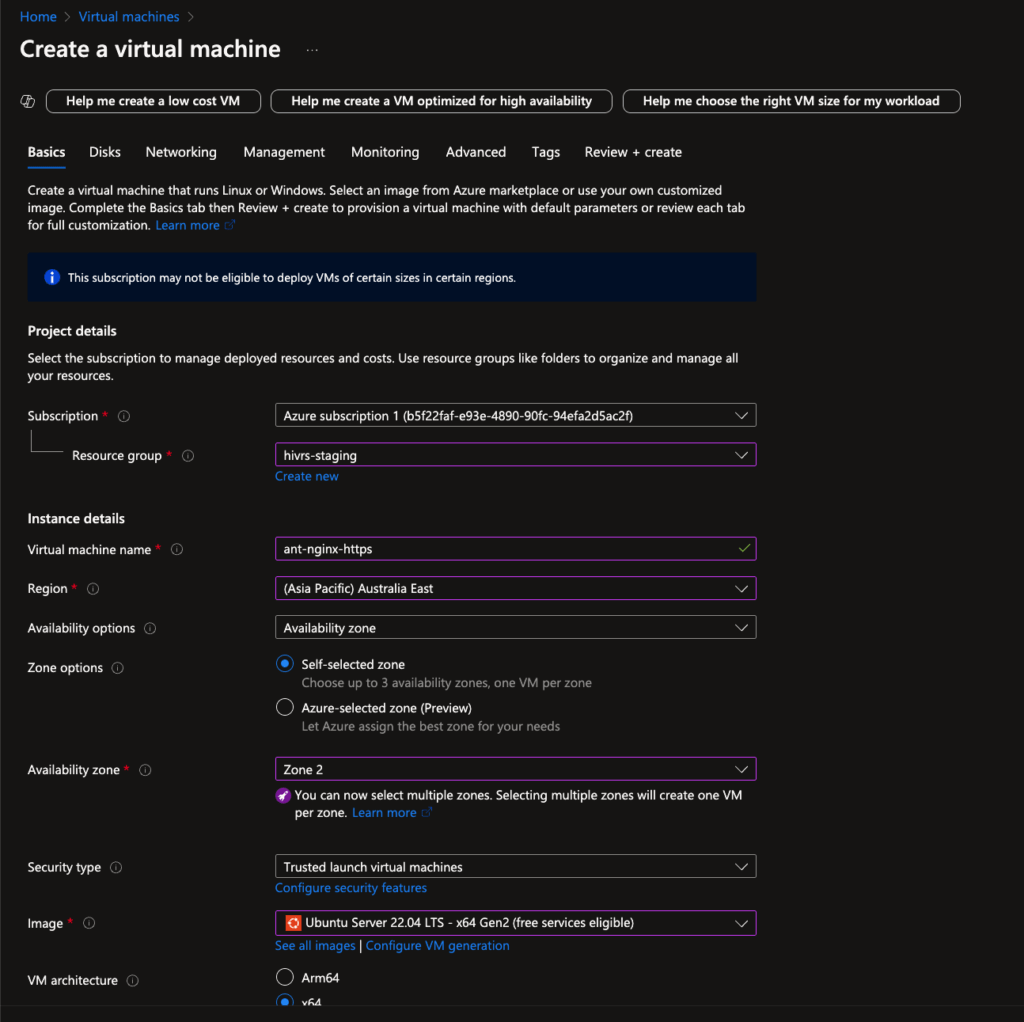Click external link icon after top Learn more
The height and width of the screenshot is (1022, 1024).
coord(230,225)
